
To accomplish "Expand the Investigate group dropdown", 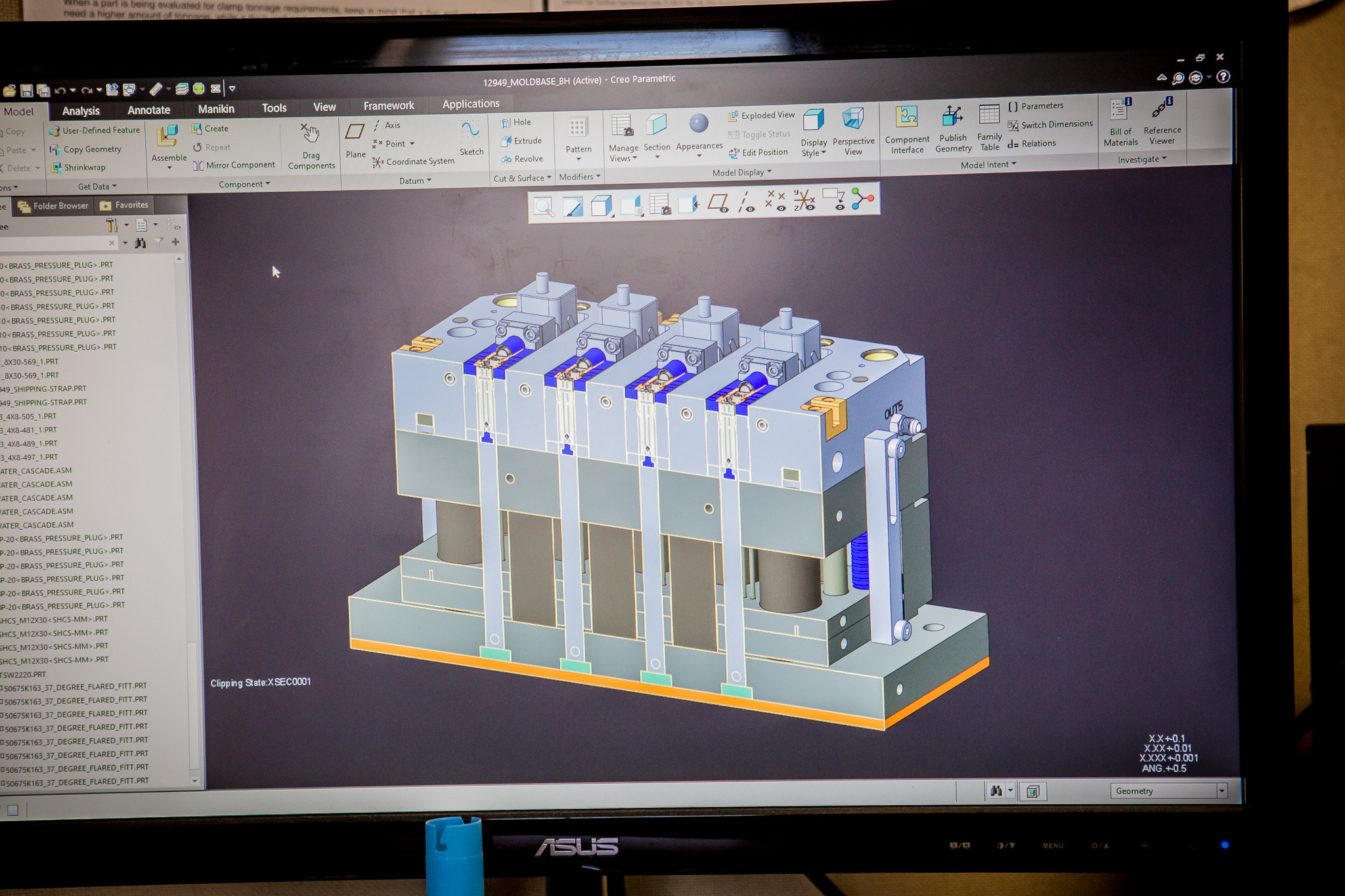I will [1142, 160].
